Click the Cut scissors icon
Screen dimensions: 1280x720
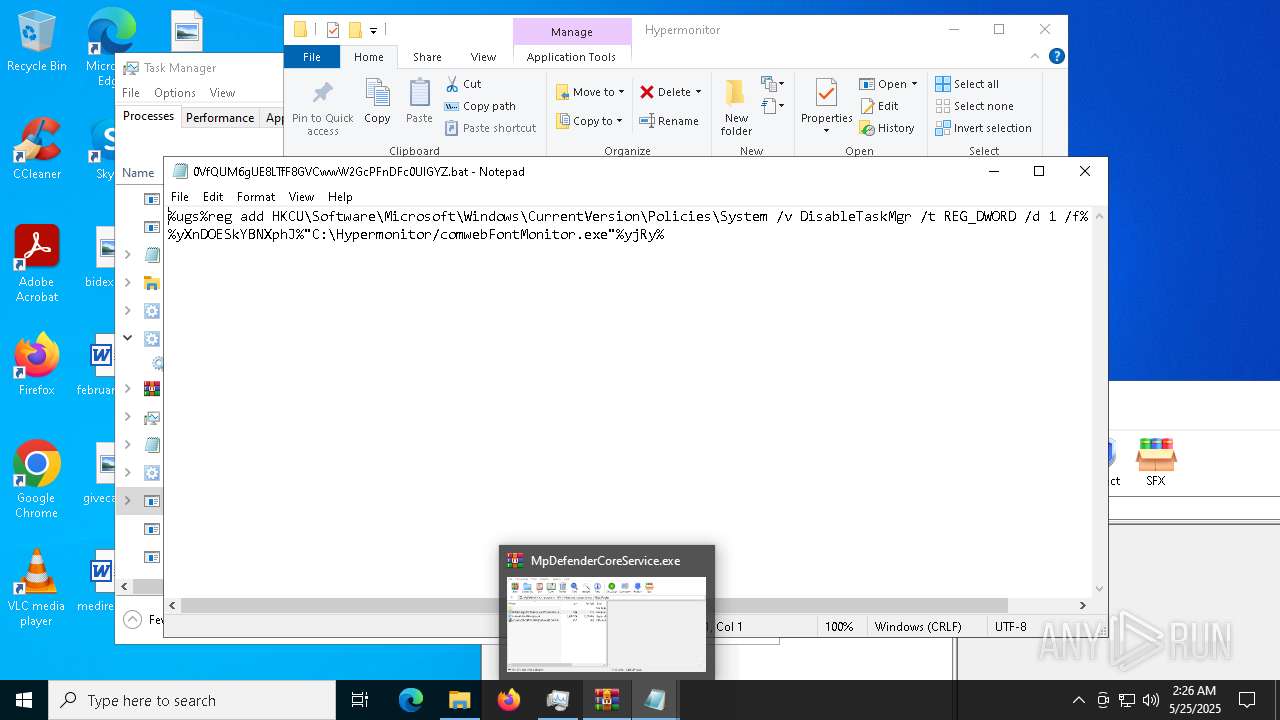[x=452, y=84]
